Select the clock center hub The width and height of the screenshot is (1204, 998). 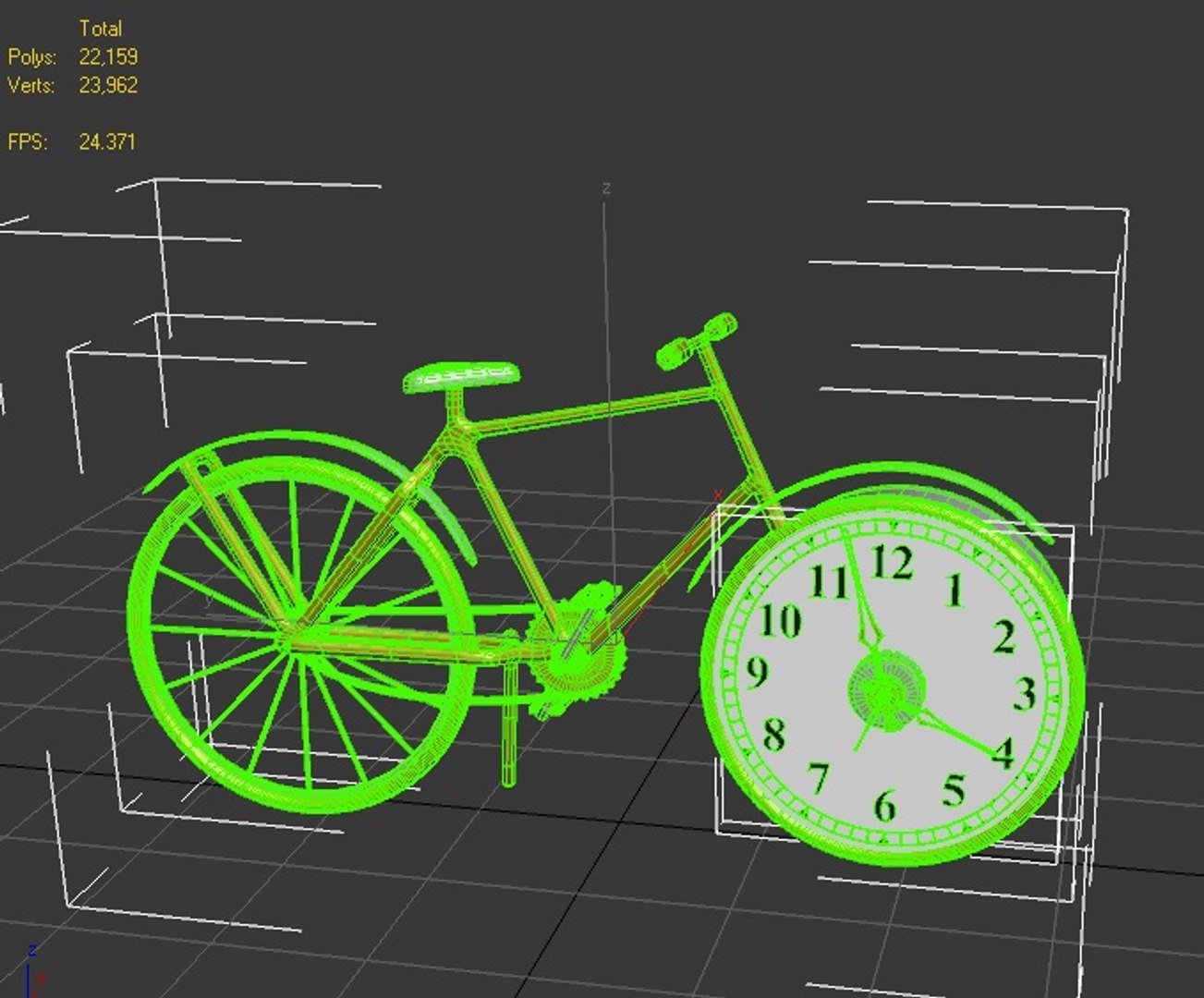pyautogui.click(x=887, y=689)
